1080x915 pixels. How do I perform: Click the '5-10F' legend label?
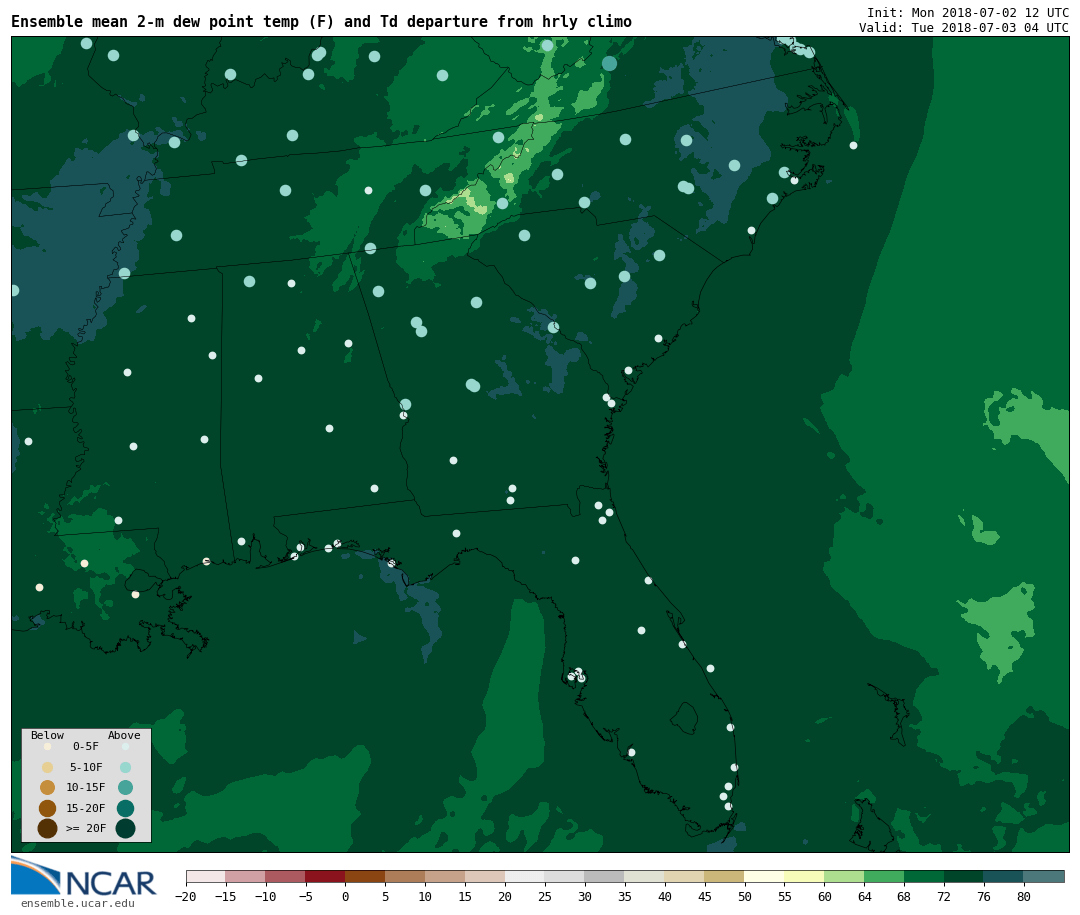(86, 768)
